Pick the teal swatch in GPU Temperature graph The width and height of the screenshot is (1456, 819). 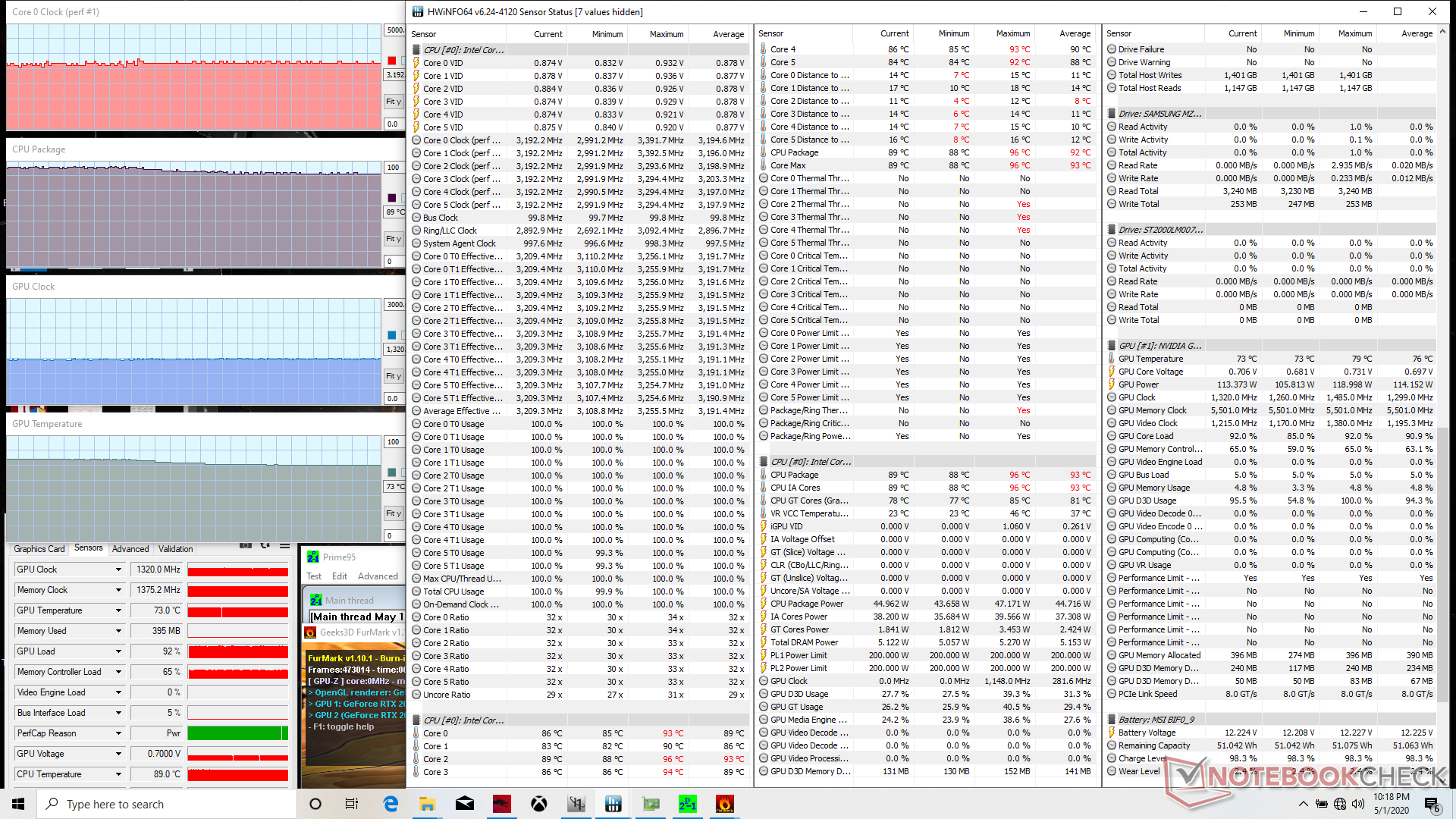coord(391,472)
